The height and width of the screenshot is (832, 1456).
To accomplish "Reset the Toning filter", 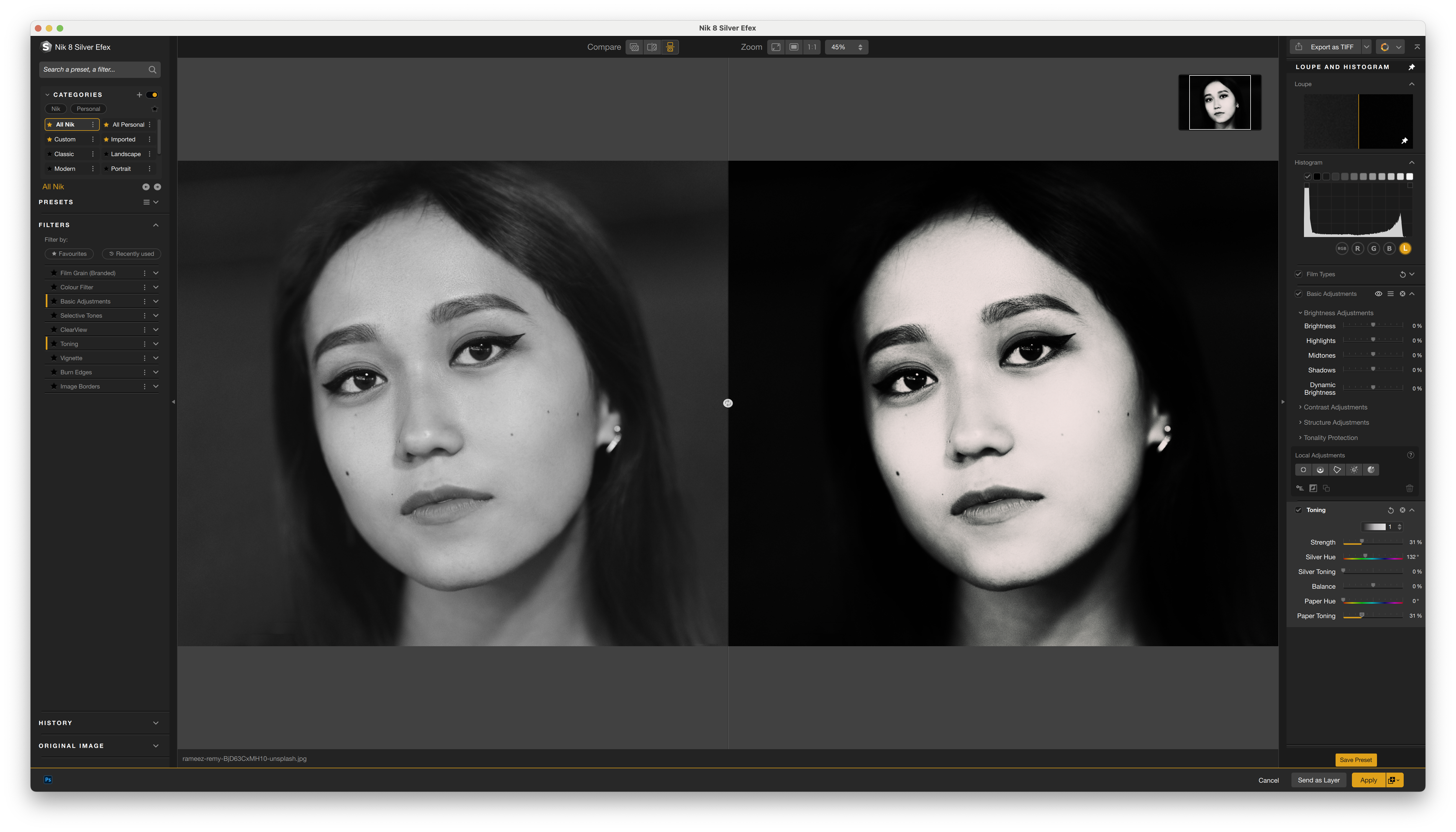I will [1391, 510].
